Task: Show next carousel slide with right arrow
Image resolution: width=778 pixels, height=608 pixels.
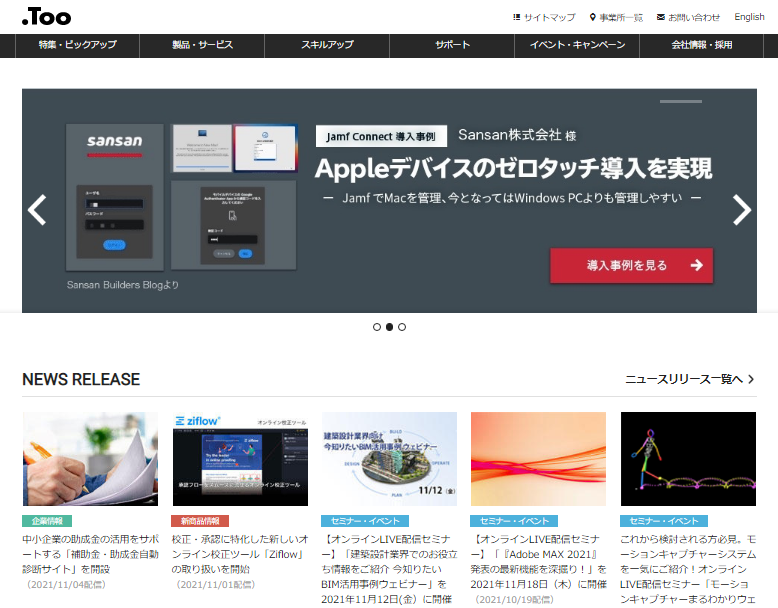Action: pyautogui.click(x=742, y=209)
